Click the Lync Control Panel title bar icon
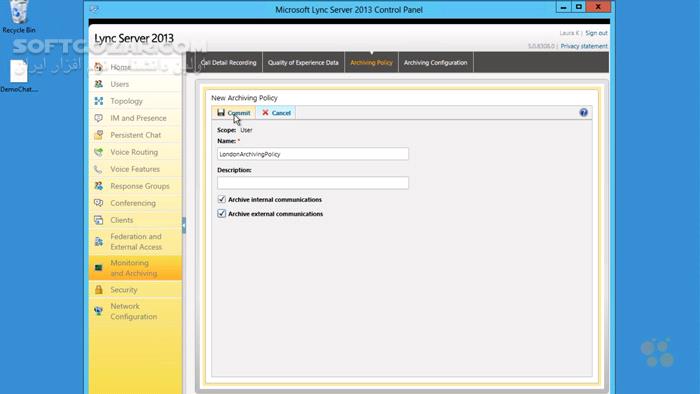This screenshot has height=394, width=700. 94,9
